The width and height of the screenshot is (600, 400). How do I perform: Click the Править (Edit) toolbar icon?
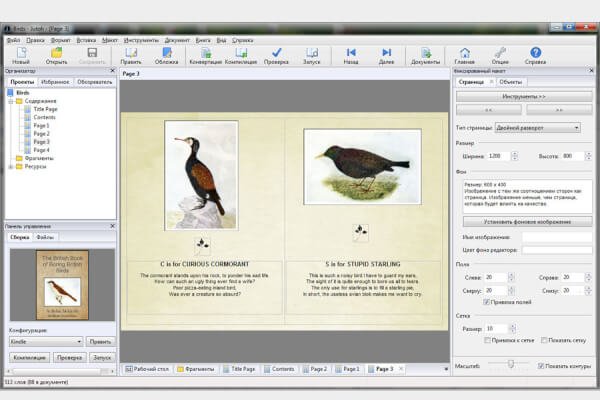(131, 56)
